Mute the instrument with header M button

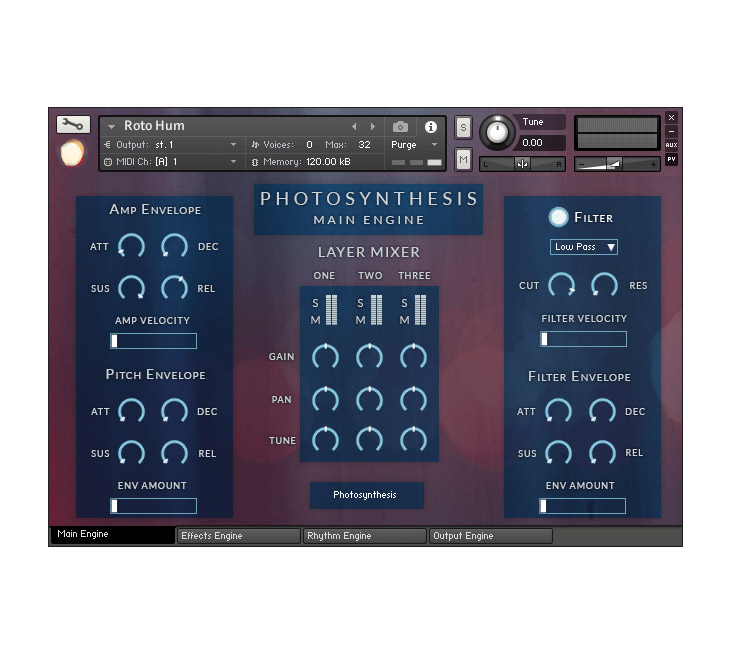tap(463, 160)
